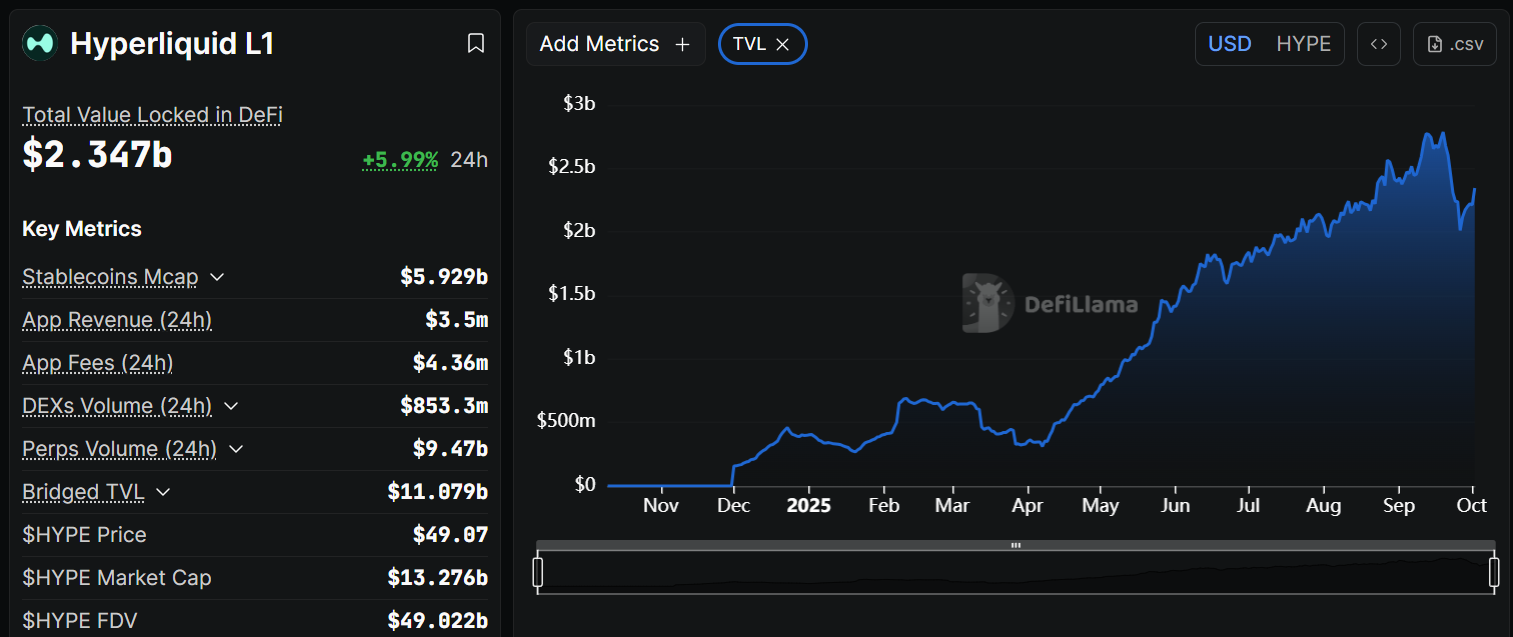Click plus icon in Add Metrics
The image size is (1513, 637).
point(683,44)
